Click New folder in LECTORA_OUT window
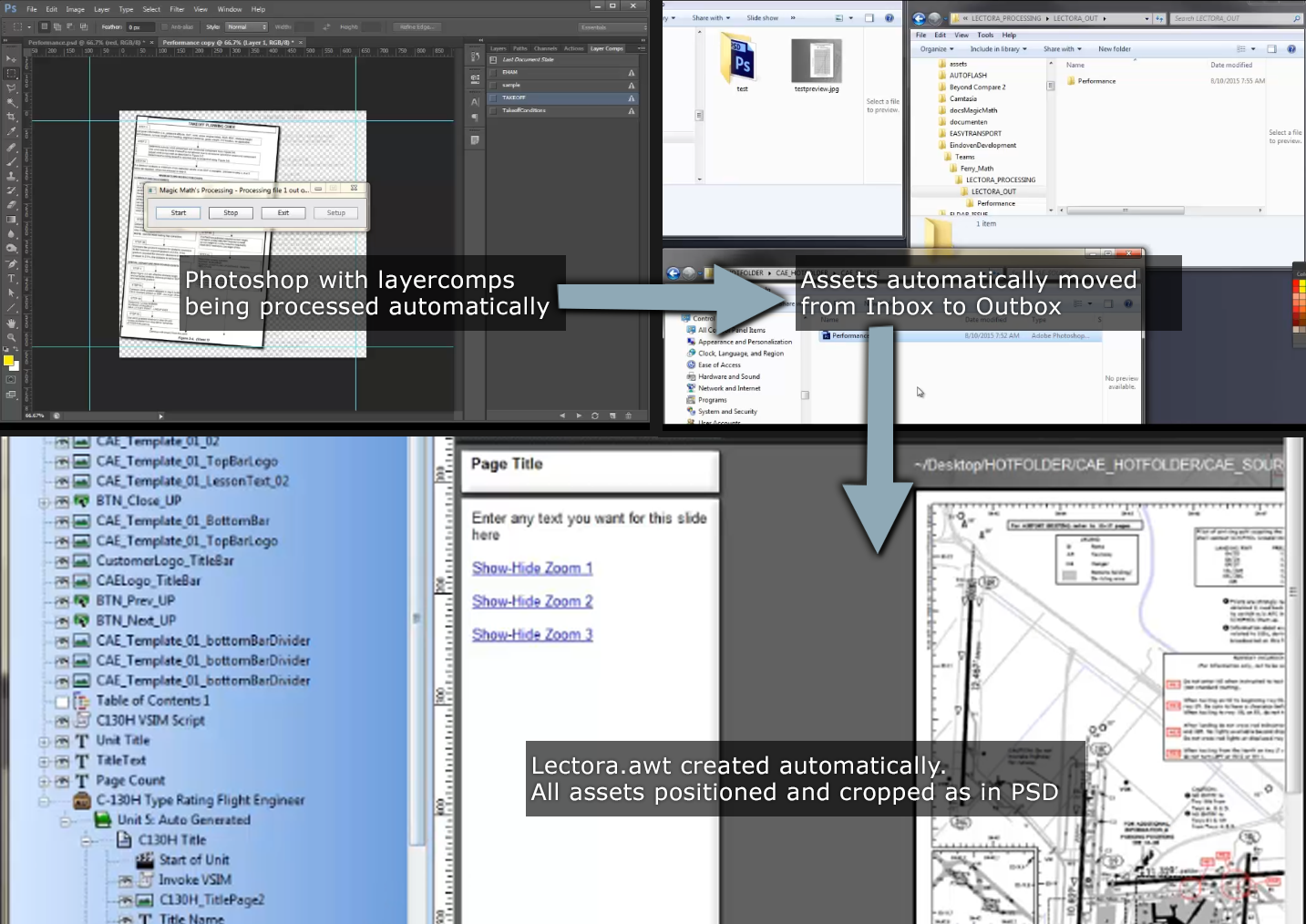The image size is (1306, 924). click(1114, 49)
